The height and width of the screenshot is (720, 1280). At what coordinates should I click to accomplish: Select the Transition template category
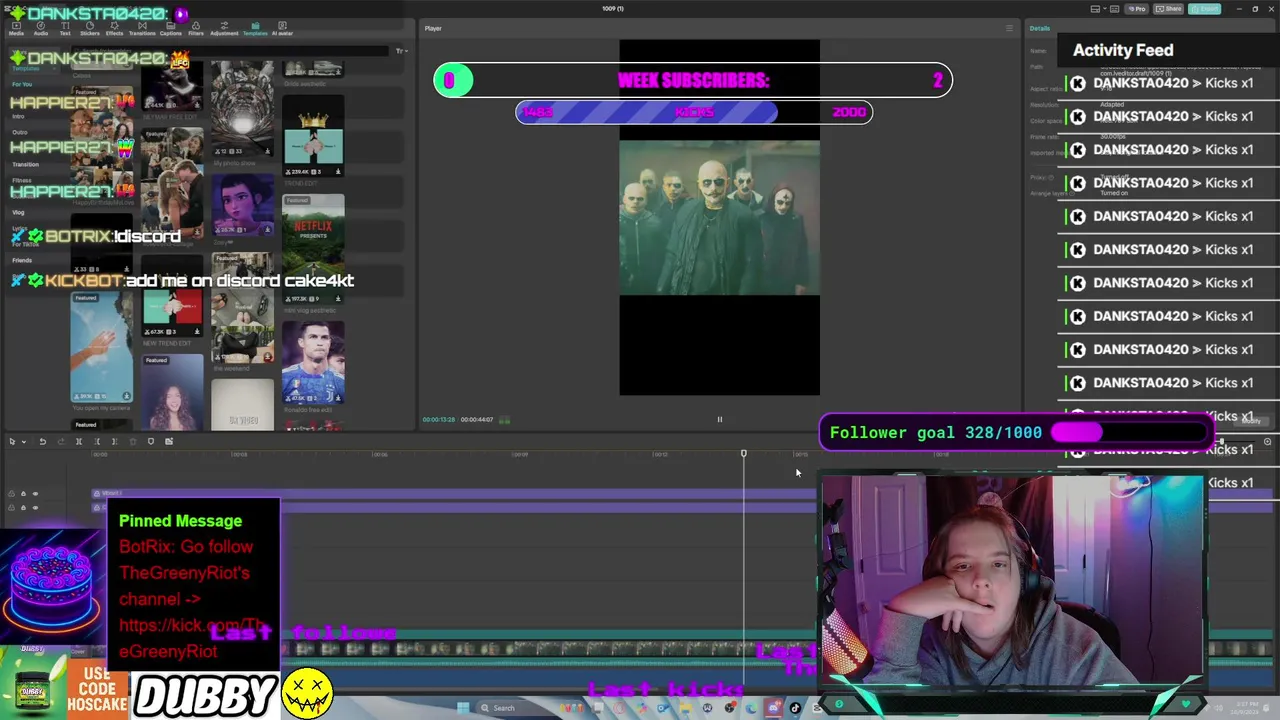click(25, 164)
